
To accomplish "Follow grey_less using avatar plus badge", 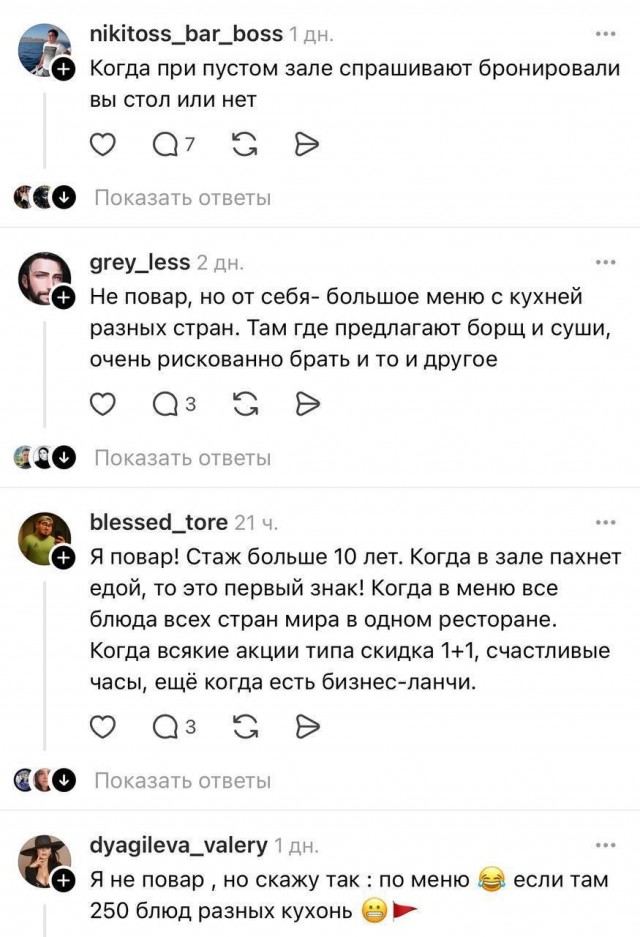I will [63, 297].
